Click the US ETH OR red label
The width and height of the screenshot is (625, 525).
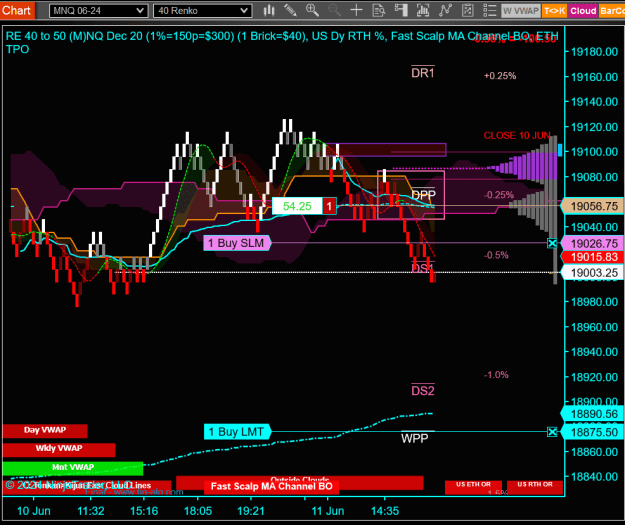pyautogui.click(x=474, y=487)
